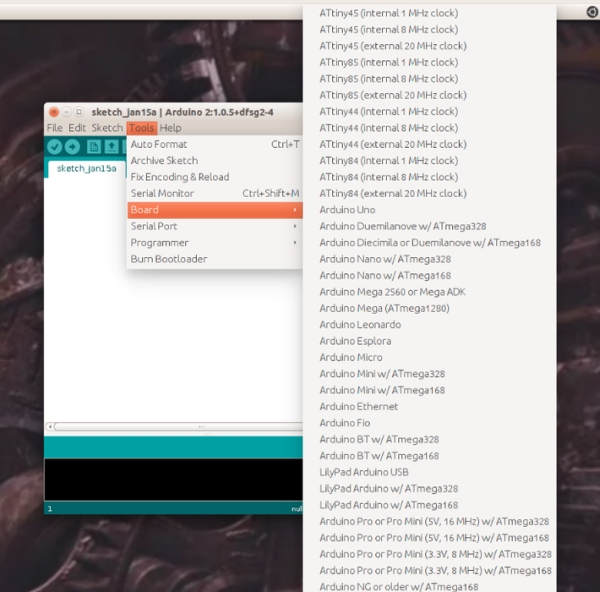Select ATtiny44 (internal 8 MHz clock)

(430, 128)
